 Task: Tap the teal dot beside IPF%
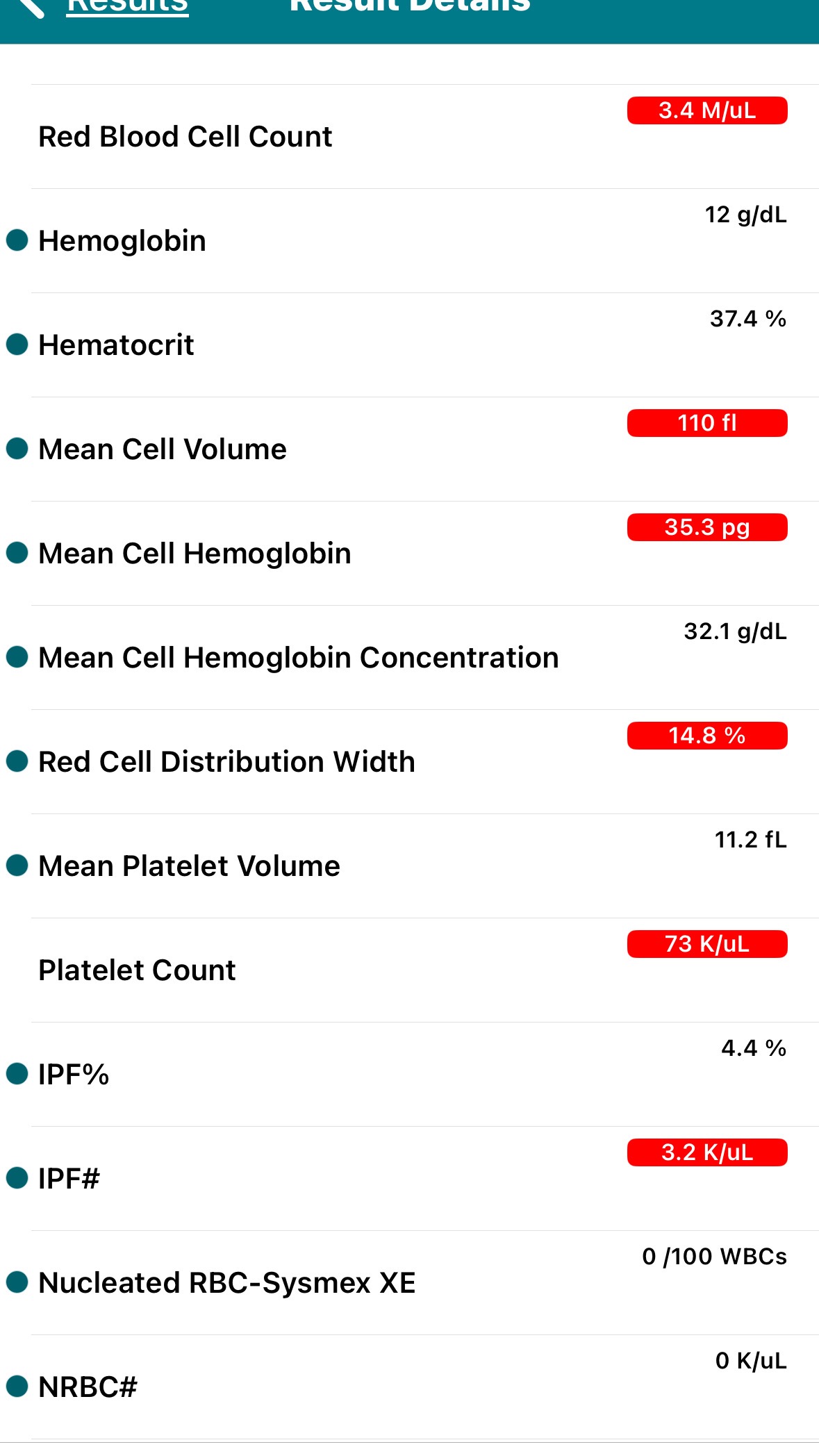pos(17,1074)
